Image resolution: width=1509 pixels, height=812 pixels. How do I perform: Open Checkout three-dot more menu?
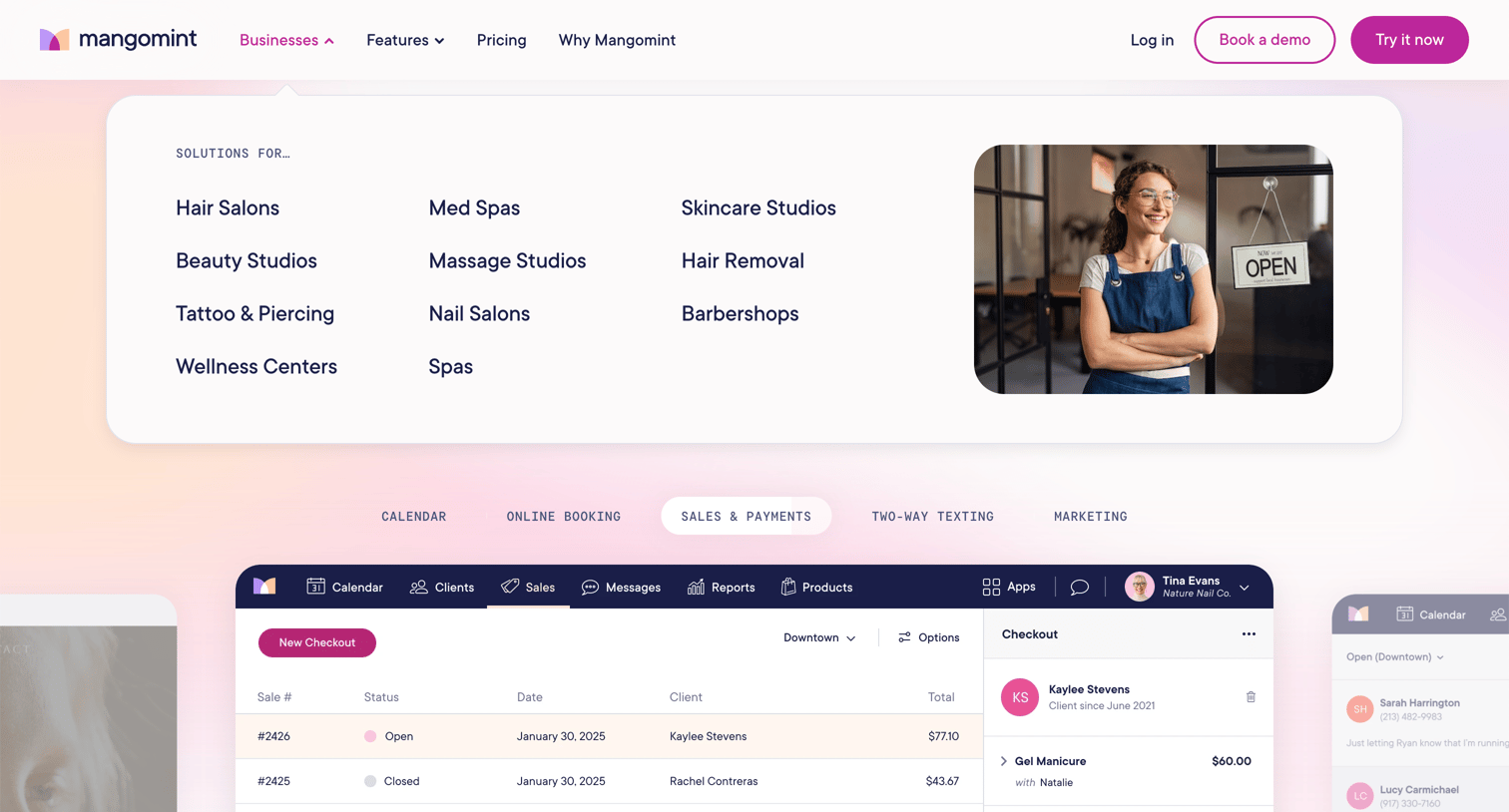point(1249,634)
